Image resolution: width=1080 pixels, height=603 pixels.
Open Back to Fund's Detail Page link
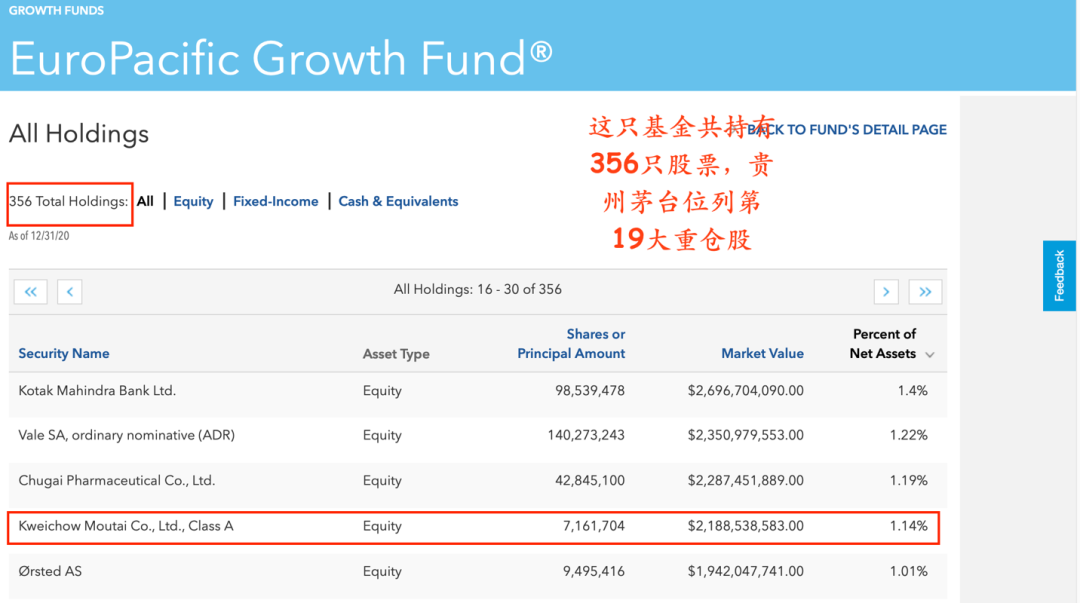pos(847,130)
